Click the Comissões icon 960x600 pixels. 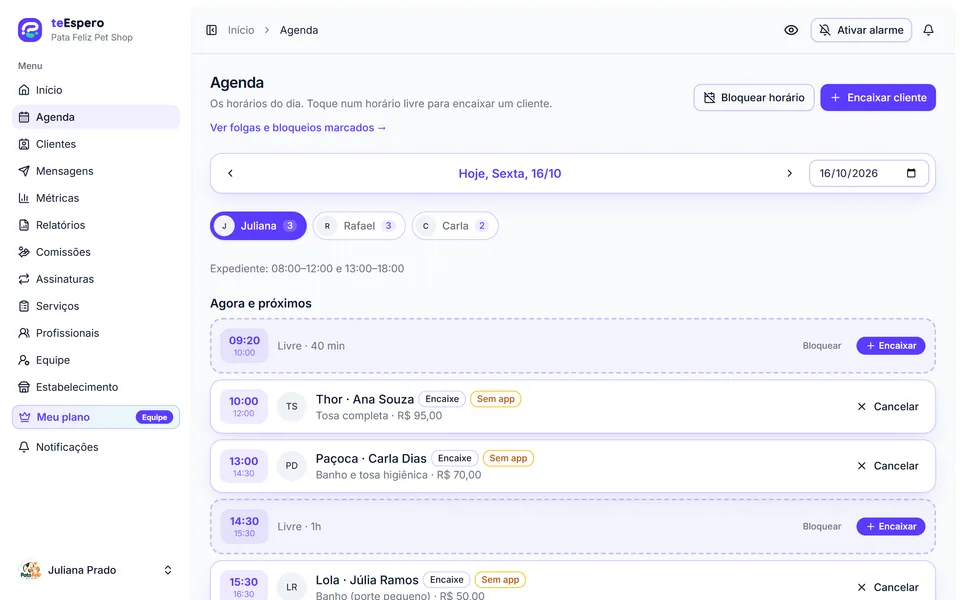point(24,252)
